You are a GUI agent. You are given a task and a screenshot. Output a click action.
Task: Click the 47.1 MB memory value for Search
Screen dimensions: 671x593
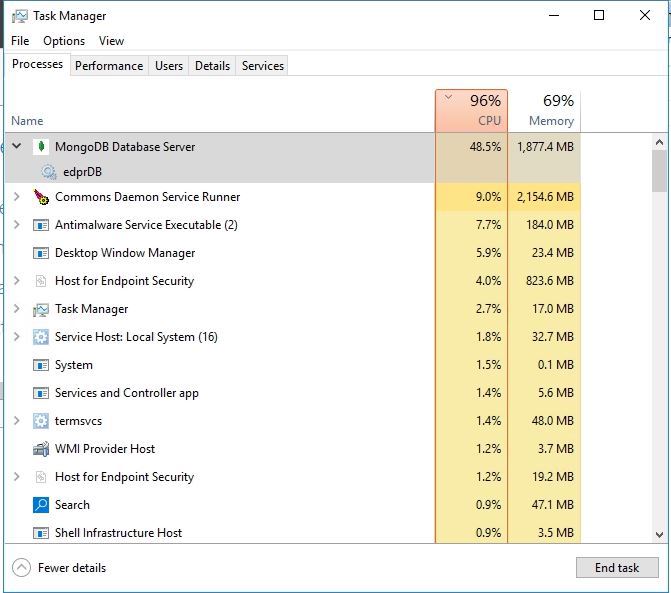[x=553, y=505]
